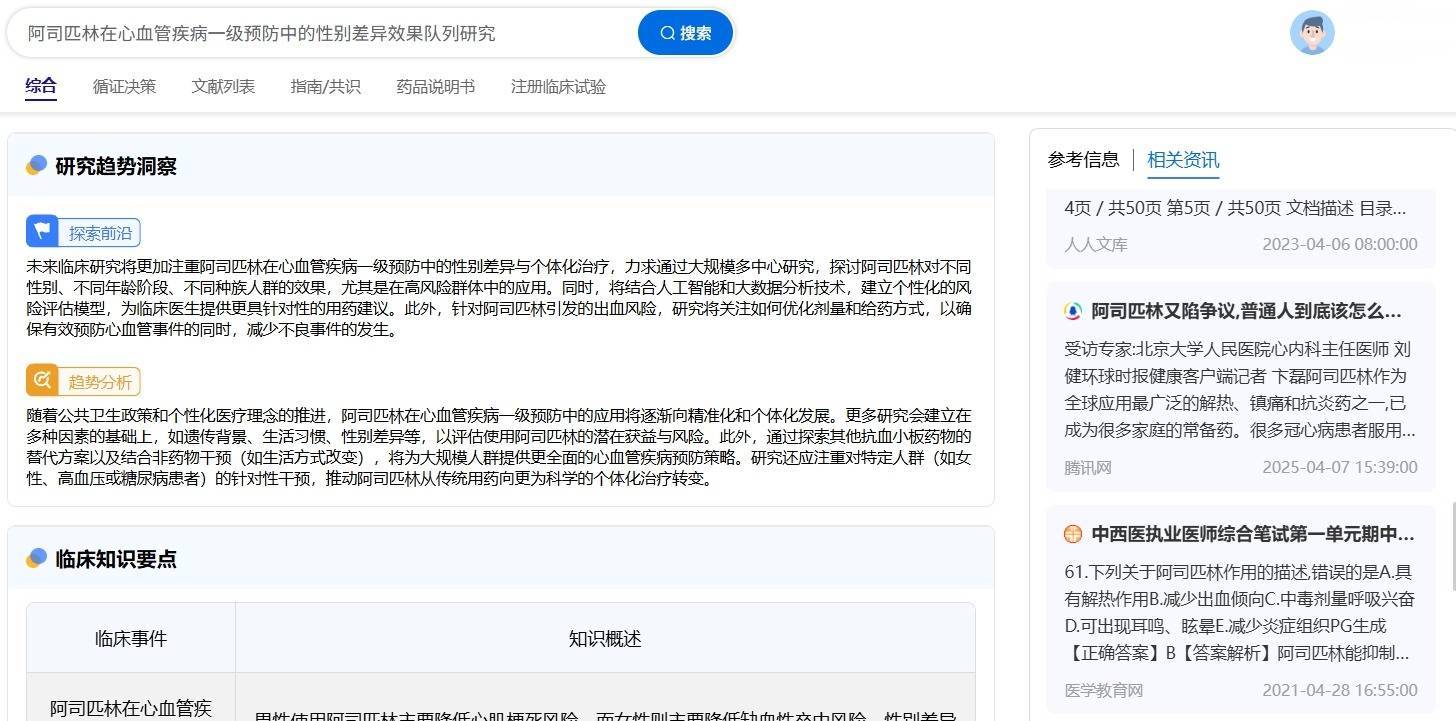Click the orange pen icon on 趋势分析 badge

tap(41, 380)
